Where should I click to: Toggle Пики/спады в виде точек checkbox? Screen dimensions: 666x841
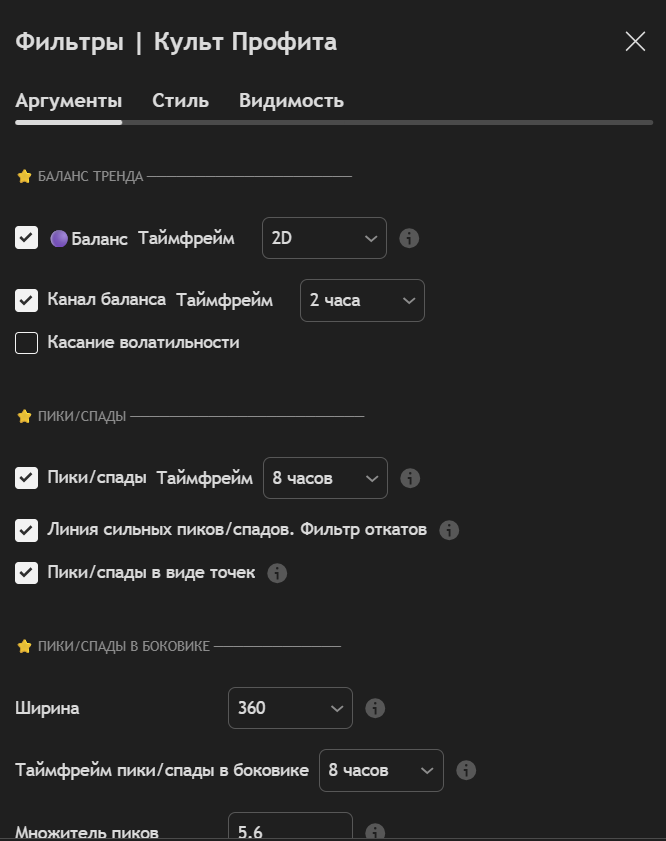[27, 573]
